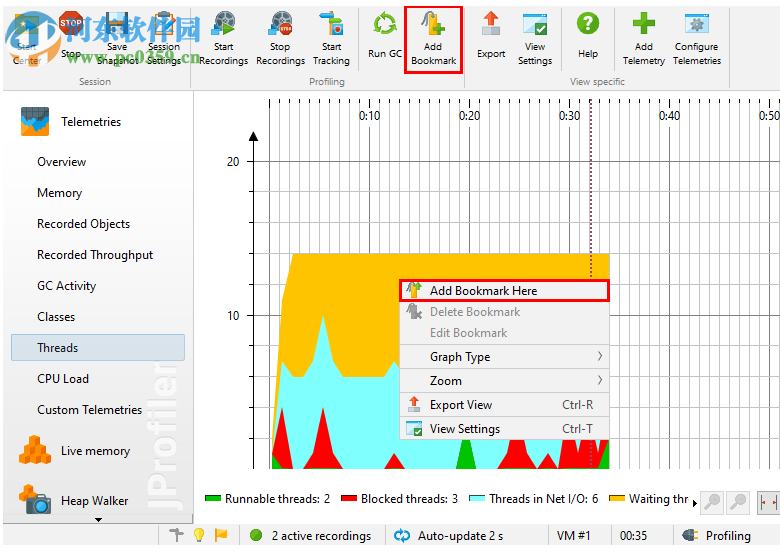Select Overview in the Telemetries list

point(62,162)
